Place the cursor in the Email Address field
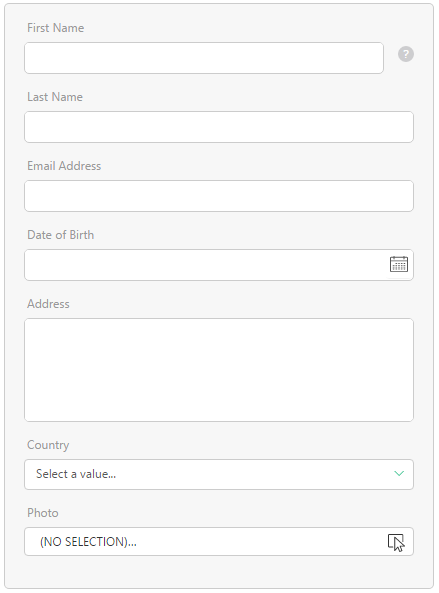The width and height of the screenshot is (439, 593). point(219,196)
